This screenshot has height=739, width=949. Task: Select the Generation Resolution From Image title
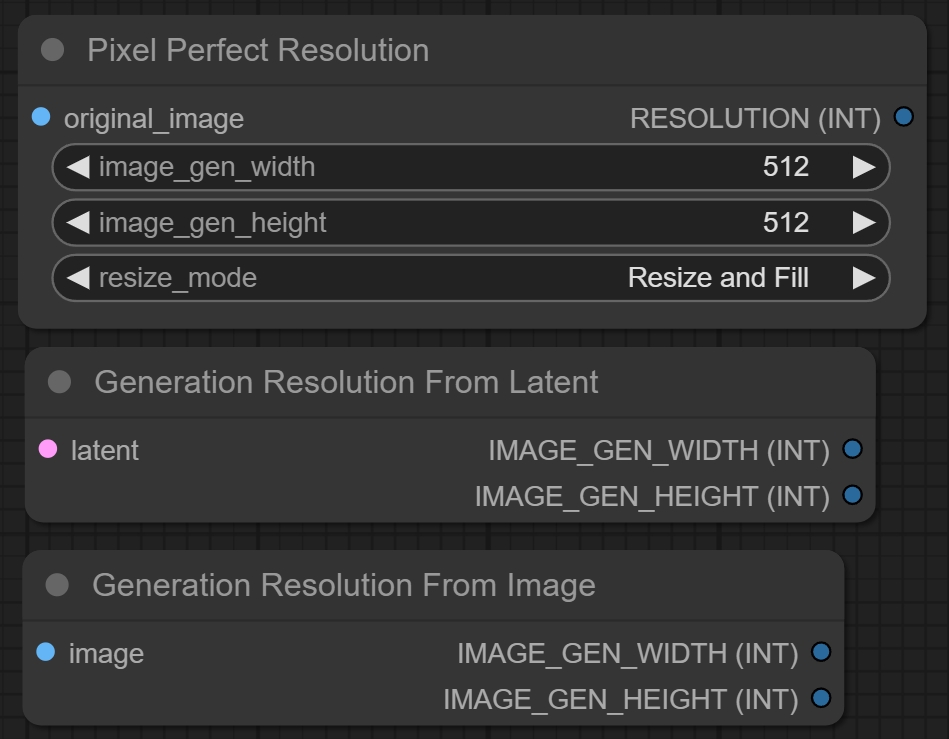coord(343,585)
